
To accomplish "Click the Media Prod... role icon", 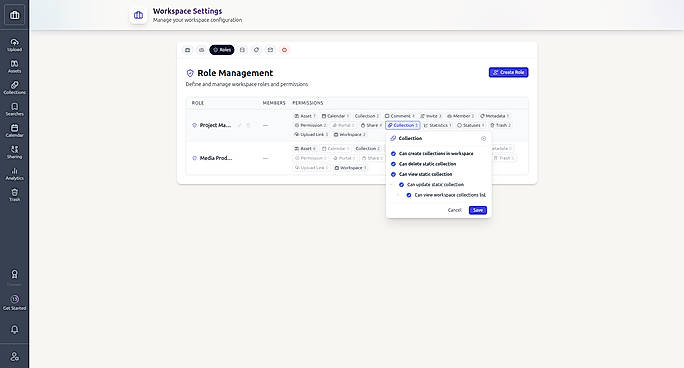I will 195,158.
